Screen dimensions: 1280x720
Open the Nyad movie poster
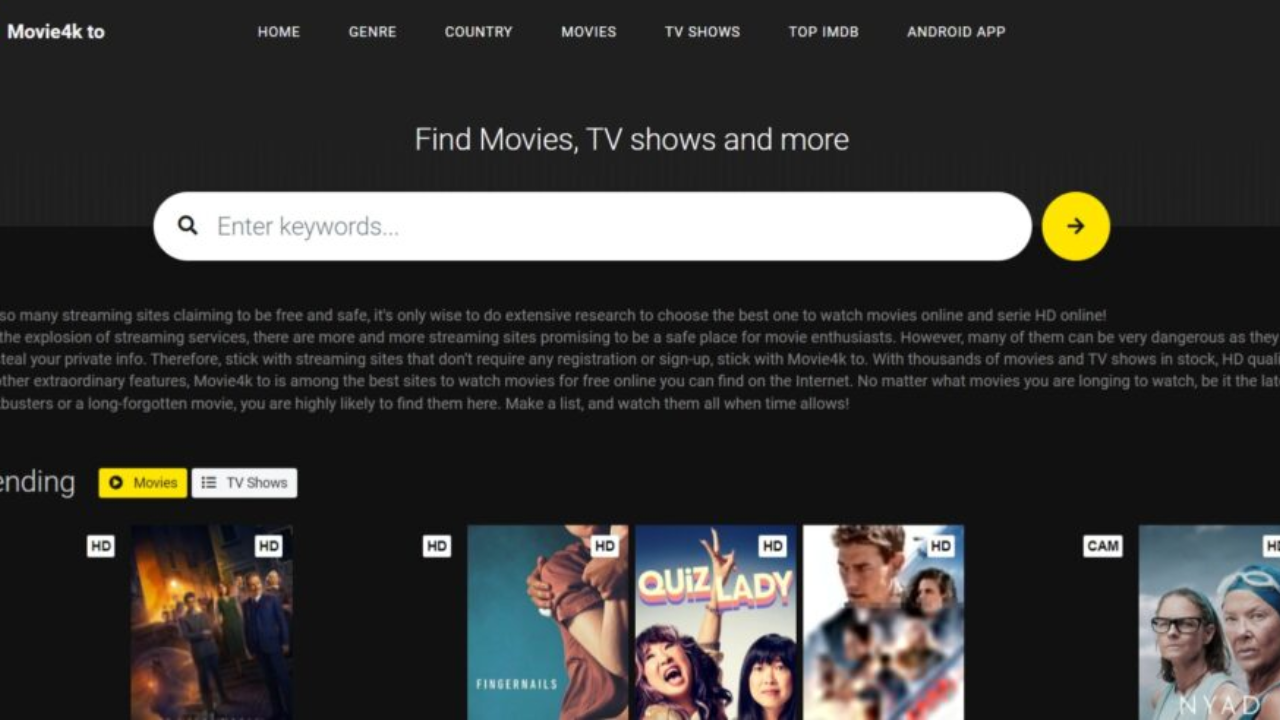(1209, 622)
